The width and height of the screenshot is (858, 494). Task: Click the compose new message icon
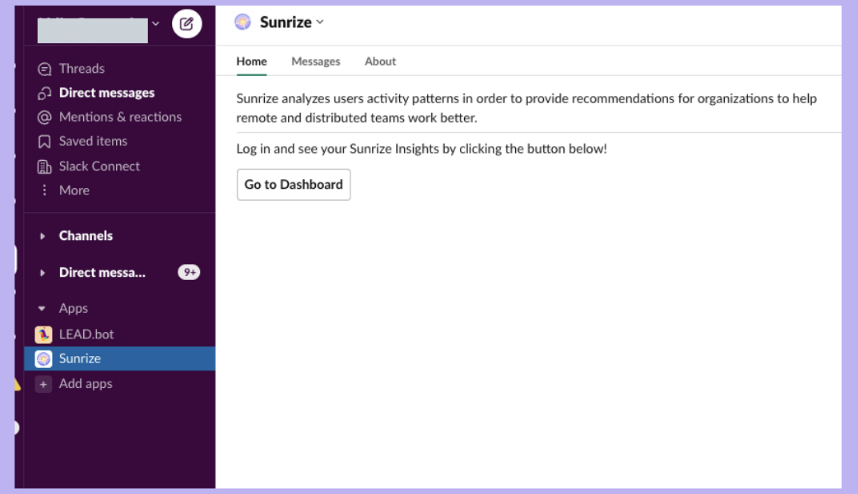tap(187, 24)
